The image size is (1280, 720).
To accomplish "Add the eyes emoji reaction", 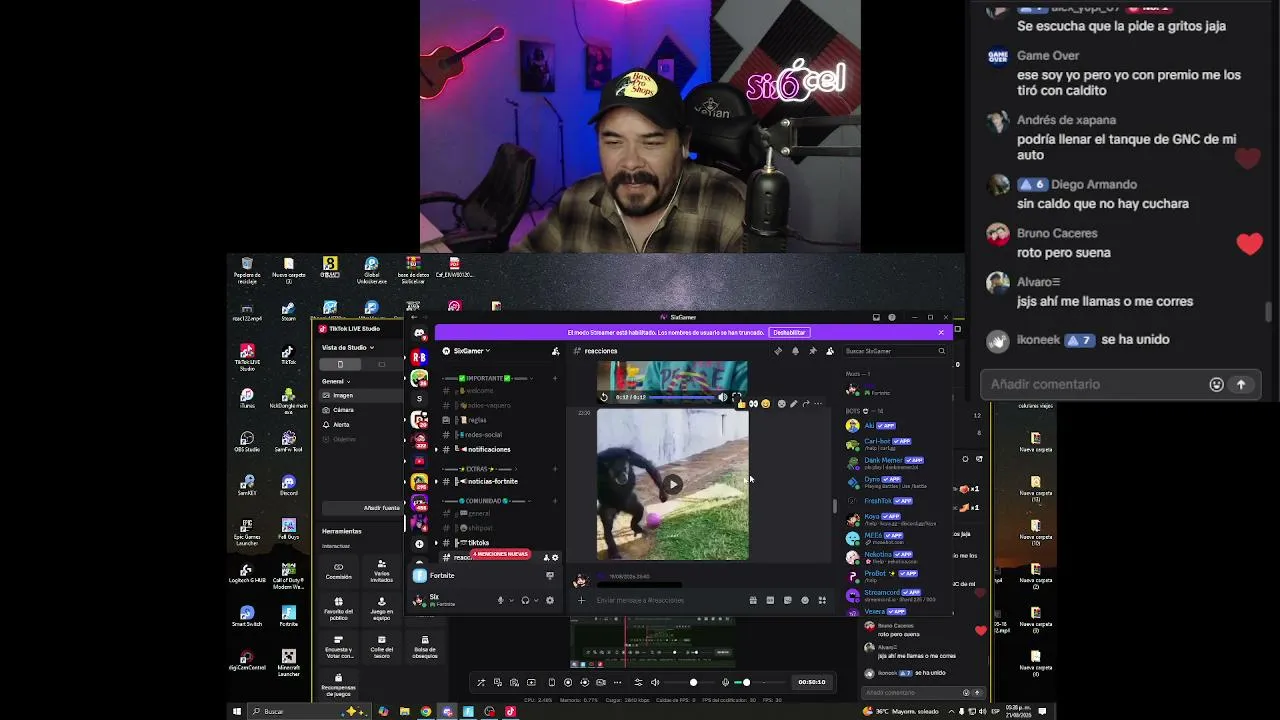I will coord(754,404).
